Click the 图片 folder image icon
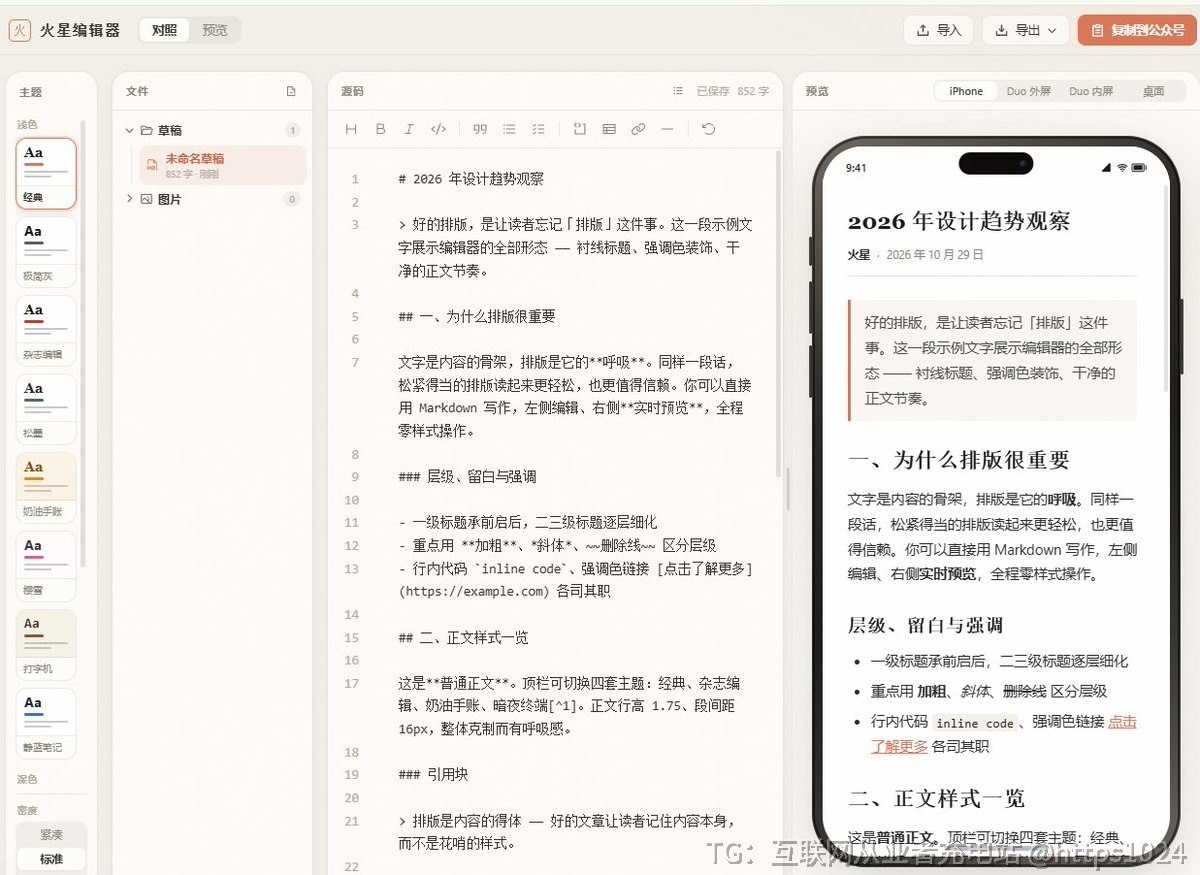 click(146, 199)
